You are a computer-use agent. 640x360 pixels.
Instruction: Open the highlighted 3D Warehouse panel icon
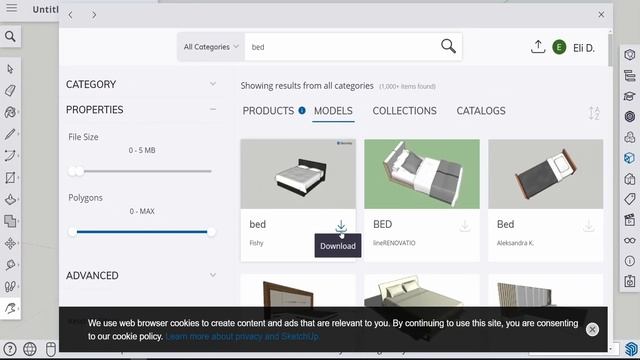[630, 158]
